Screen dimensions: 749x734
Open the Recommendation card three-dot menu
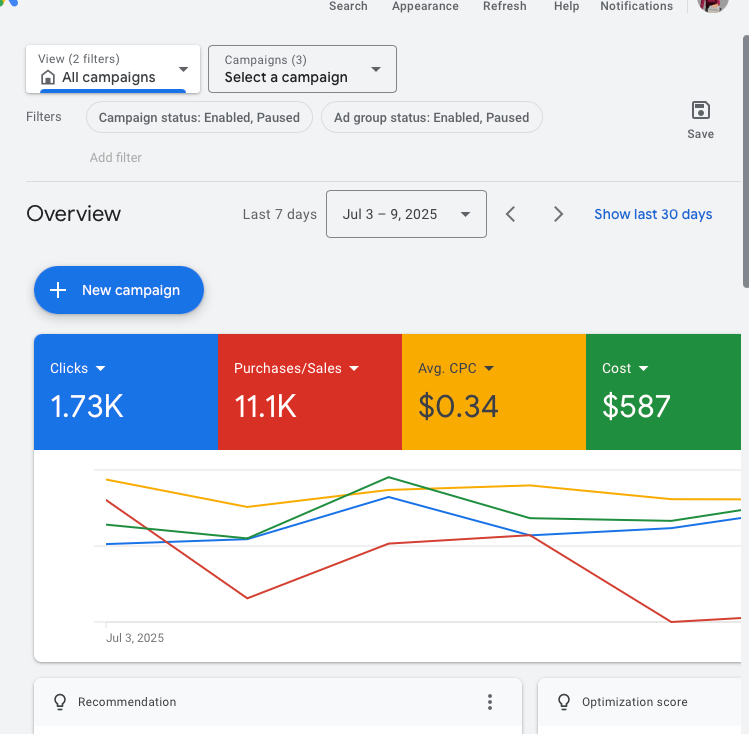click(489, 702)
